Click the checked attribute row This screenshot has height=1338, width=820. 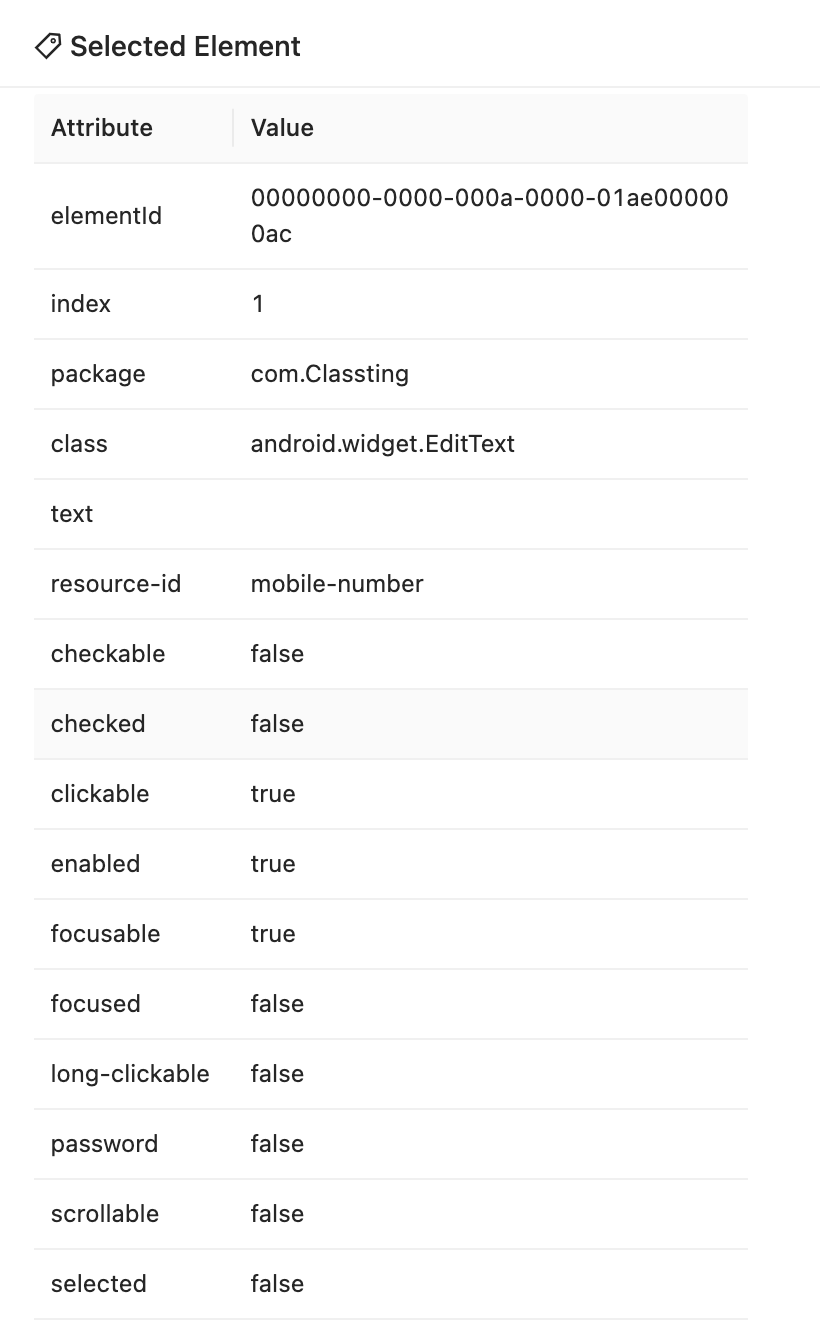(391, 724)
